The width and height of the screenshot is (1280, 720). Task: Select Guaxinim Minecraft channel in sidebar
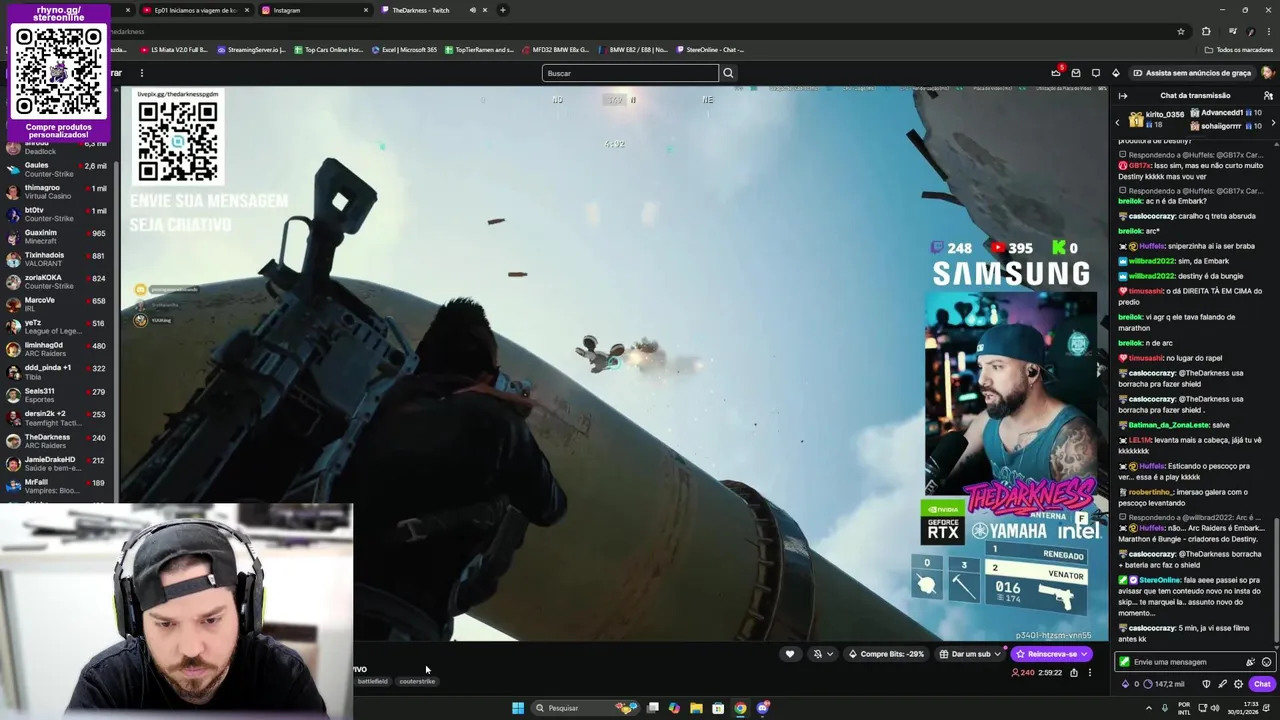(58, 237)
